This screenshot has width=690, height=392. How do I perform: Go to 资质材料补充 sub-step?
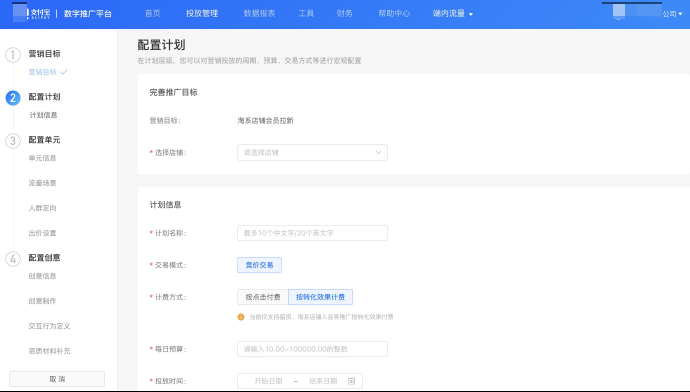[49, 351]
